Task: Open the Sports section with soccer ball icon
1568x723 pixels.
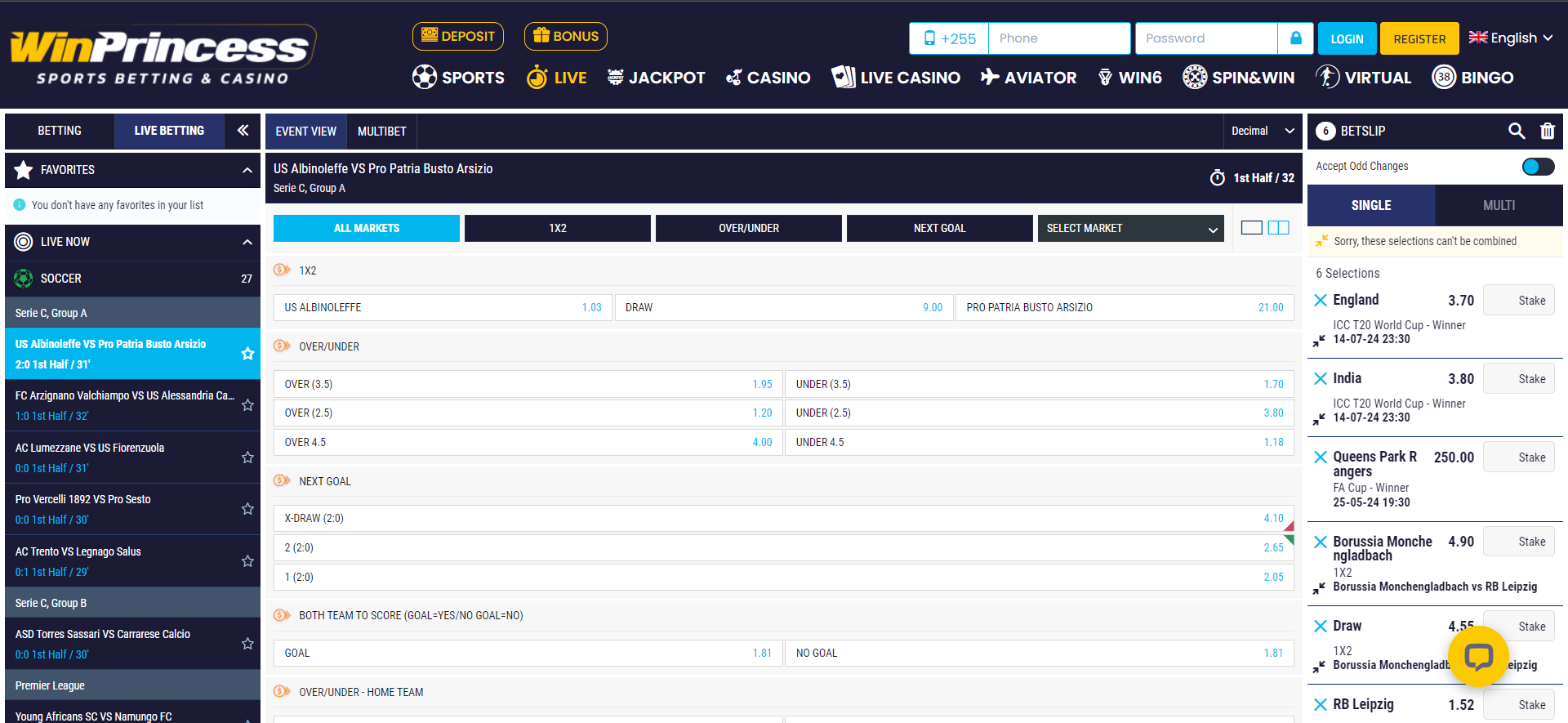Action: click(458, 78)
